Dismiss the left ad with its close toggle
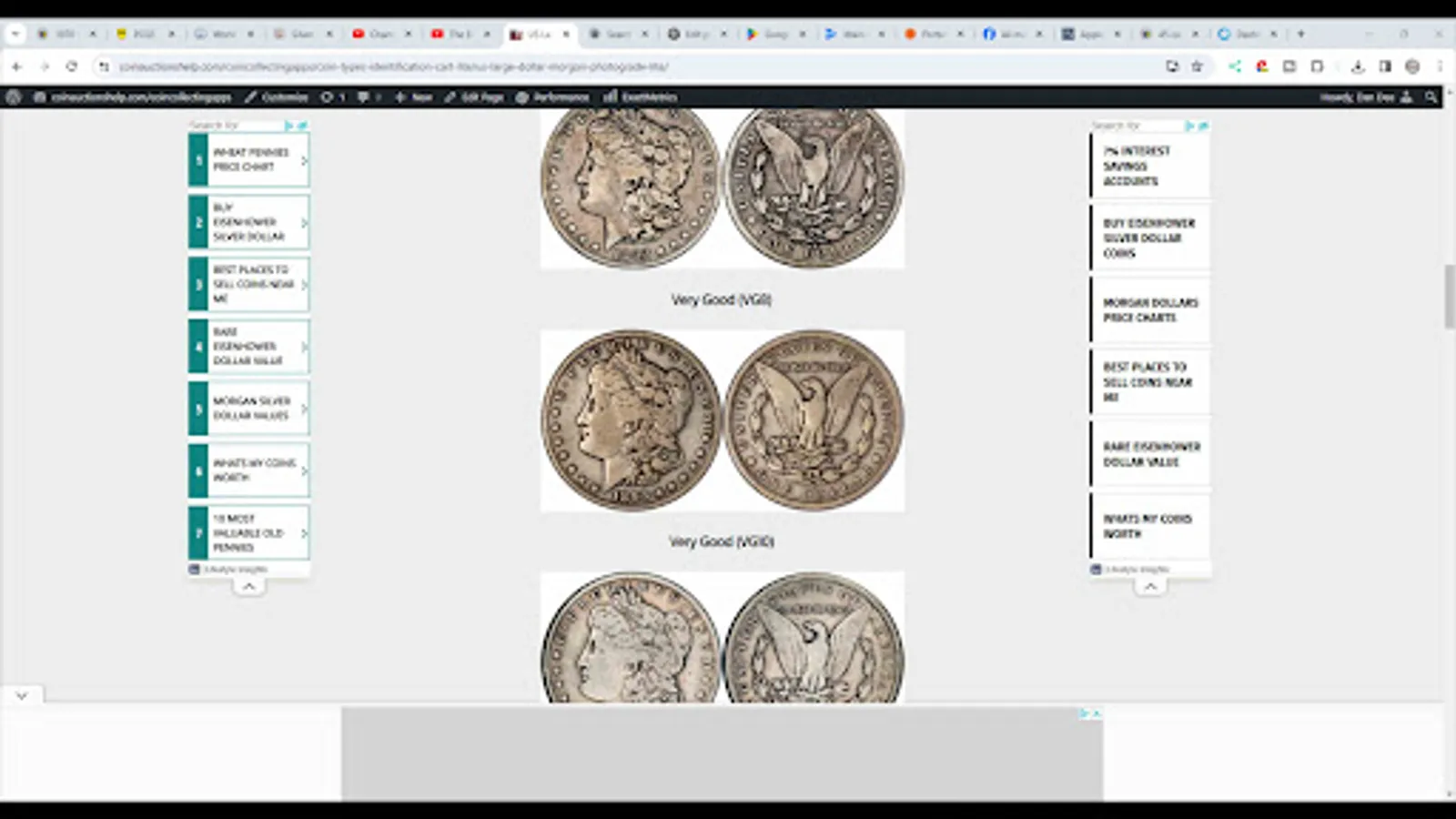This screenshot has height=819, width=1456. pos(303,125)
